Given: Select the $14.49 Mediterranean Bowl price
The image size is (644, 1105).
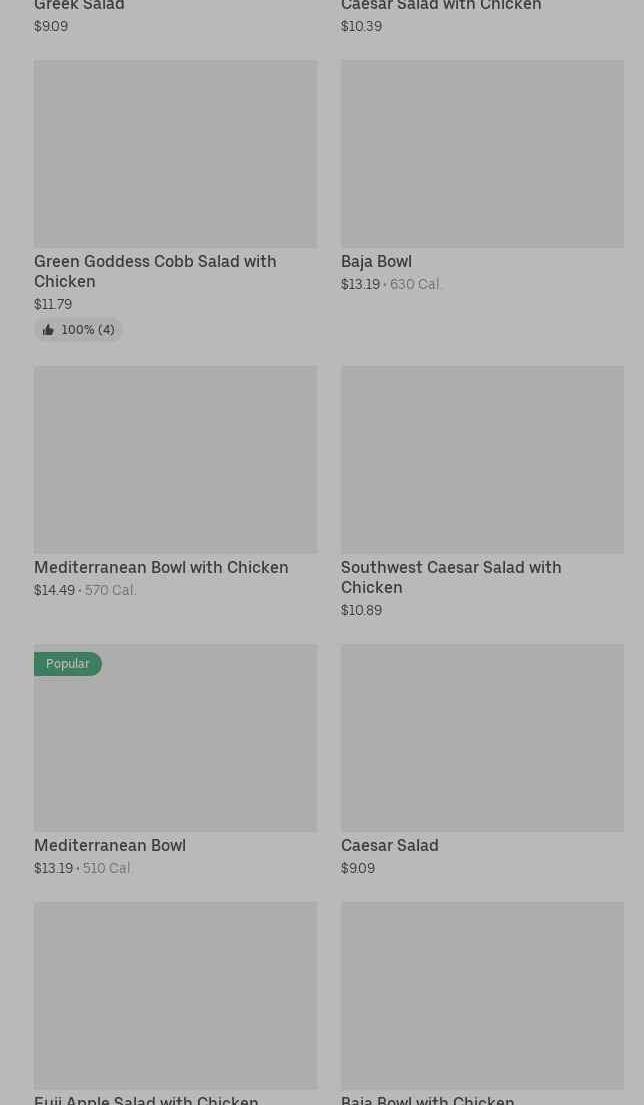Looking at the screenshot, I should [54, 591].
